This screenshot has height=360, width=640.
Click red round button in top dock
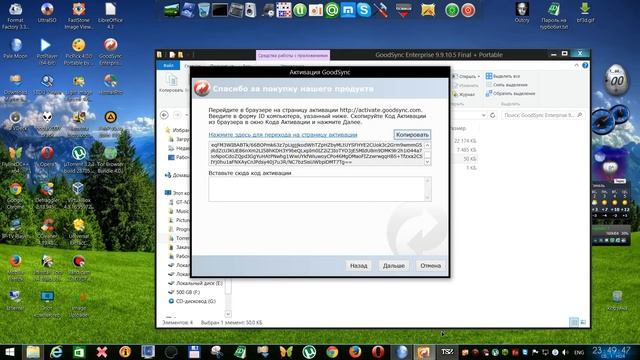click(468, 10)
